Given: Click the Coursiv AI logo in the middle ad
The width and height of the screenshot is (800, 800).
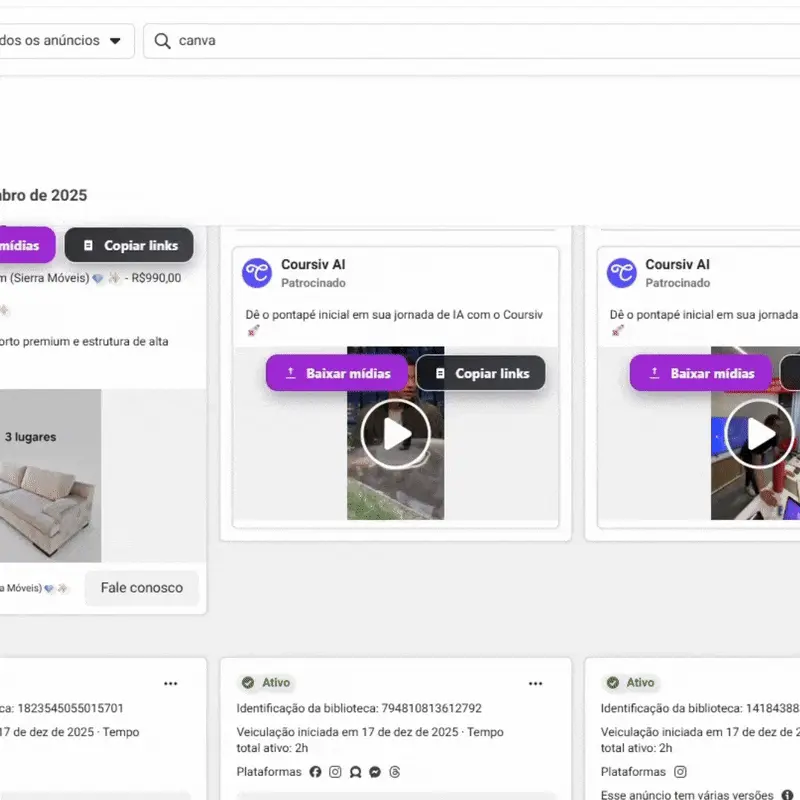Looking at the screenshot, I should coord(257,273).
